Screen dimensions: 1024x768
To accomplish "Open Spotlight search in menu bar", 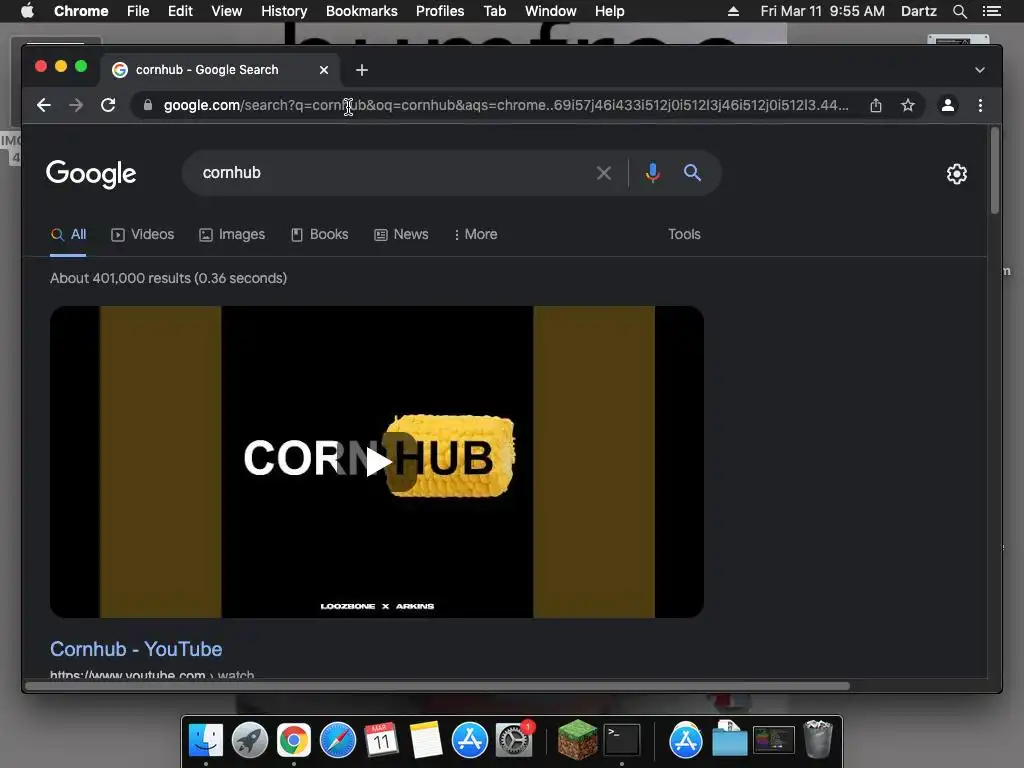I will coord(959,11).
